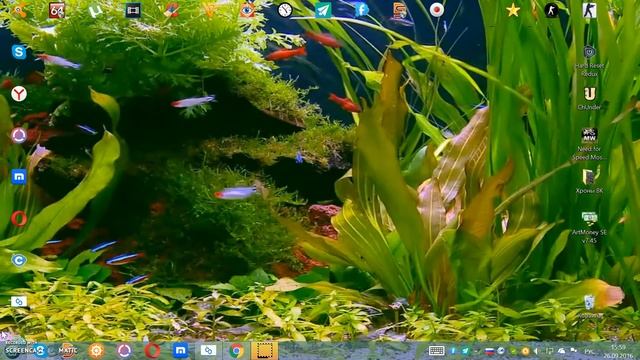This screenshot has width=640, height=360.
Task: Open the eye viewer desktop icon
Action: pos(247,10)
